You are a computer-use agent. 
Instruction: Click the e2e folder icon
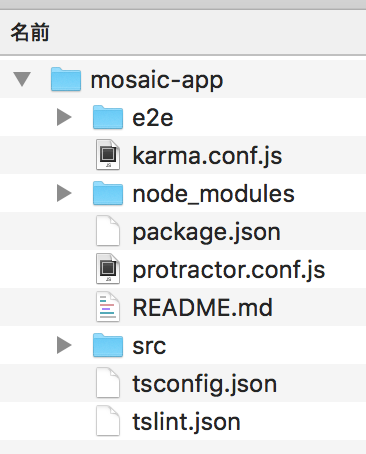[108, 117]
